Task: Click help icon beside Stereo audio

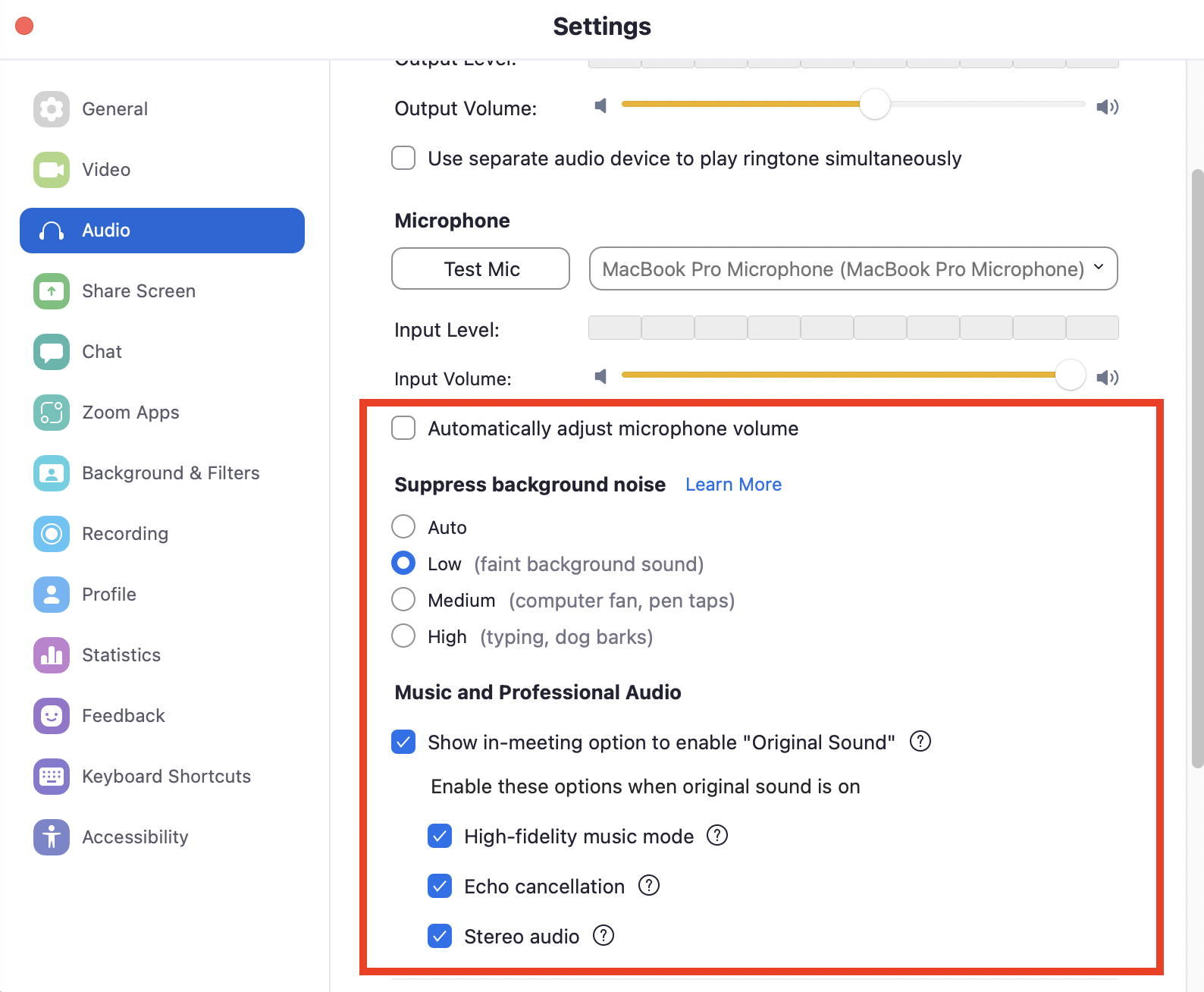Action: pos(604,936)
